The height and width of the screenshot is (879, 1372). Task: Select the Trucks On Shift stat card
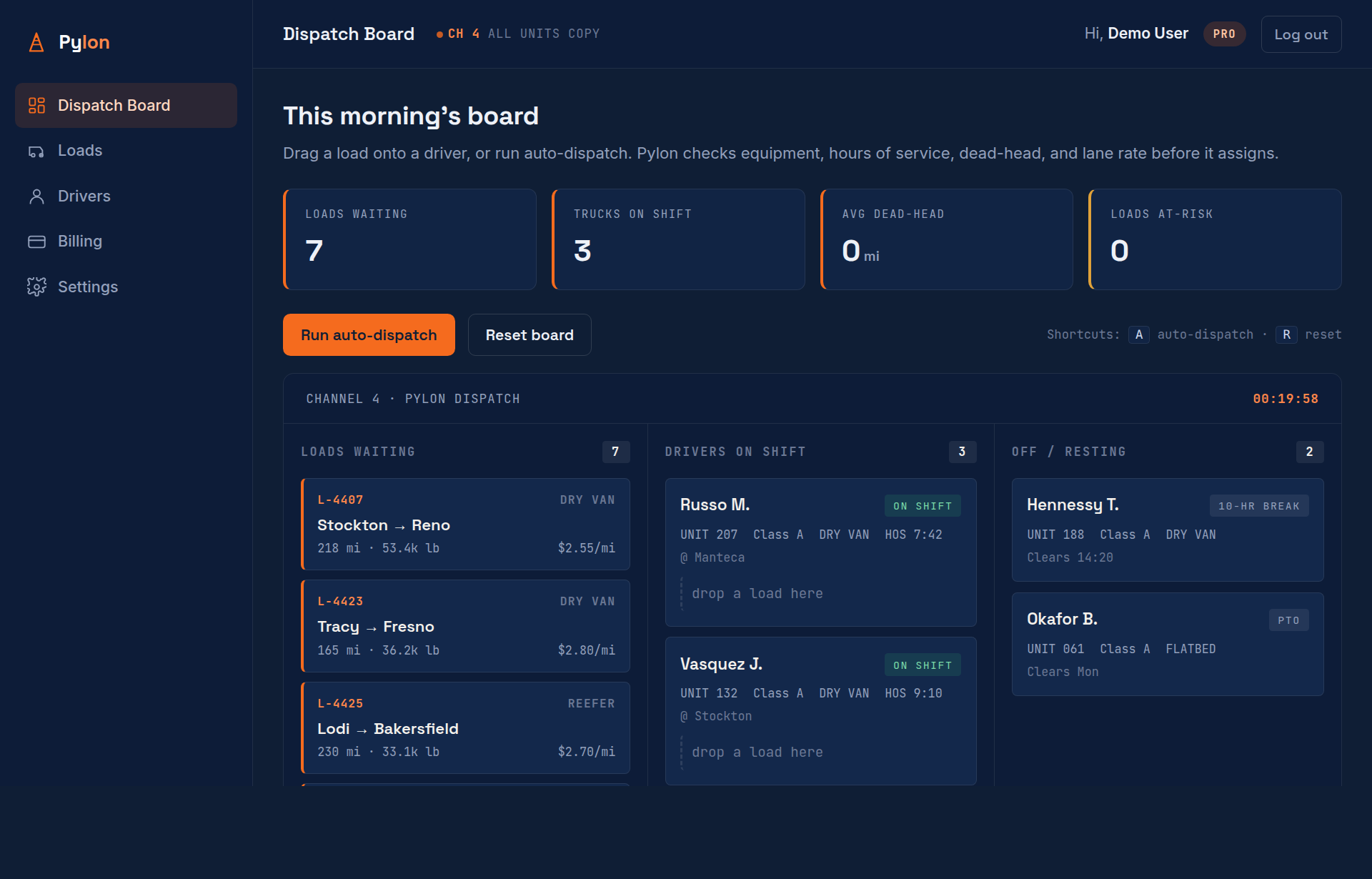678,239
